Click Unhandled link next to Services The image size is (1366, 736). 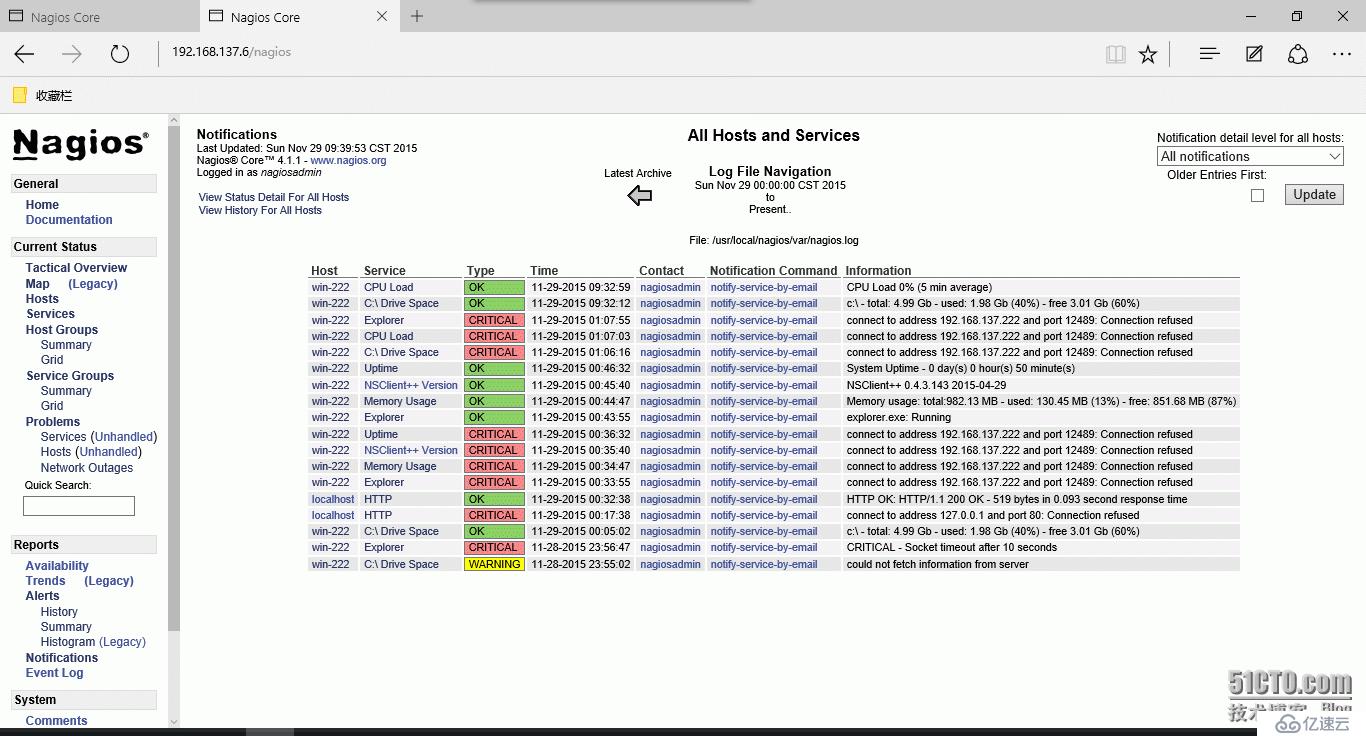[124, 437]
